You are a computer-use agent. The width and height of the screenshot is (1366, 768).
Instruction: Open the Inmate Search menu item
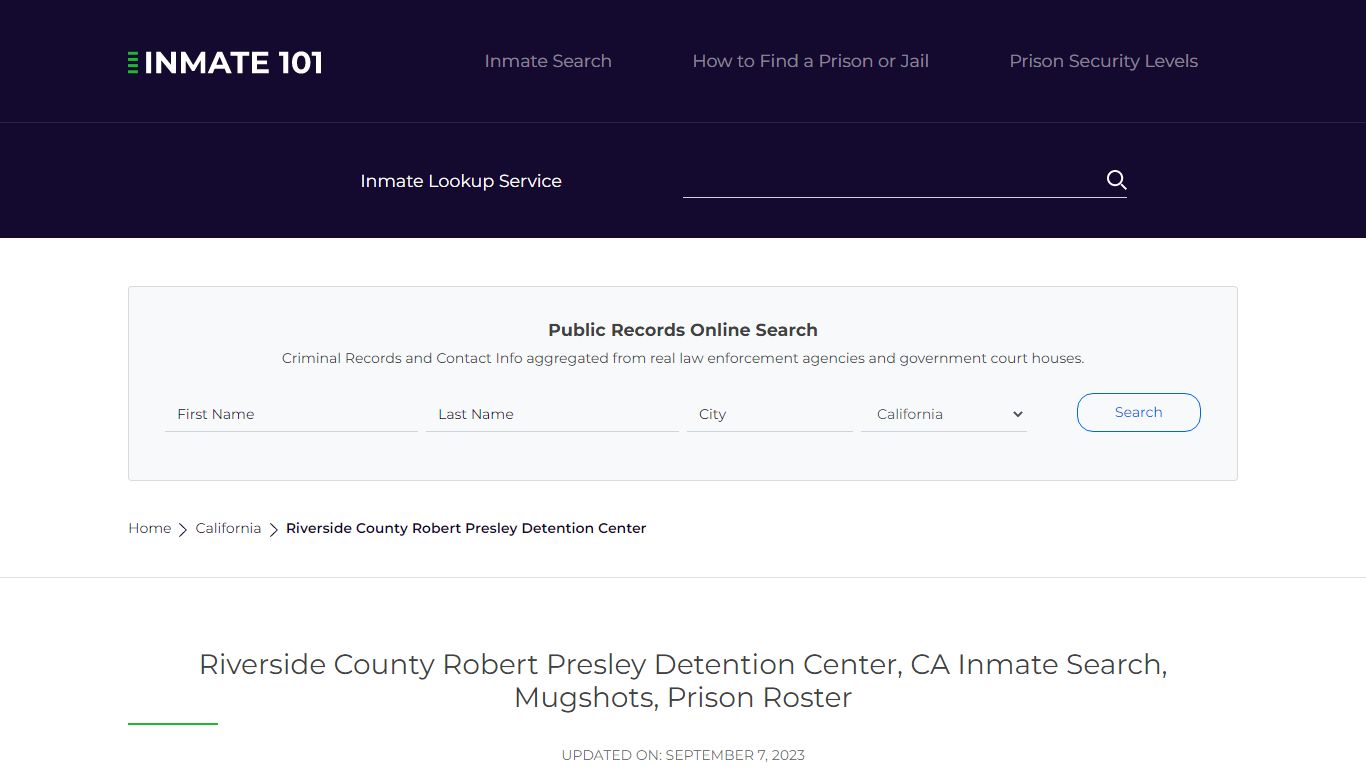548,61
